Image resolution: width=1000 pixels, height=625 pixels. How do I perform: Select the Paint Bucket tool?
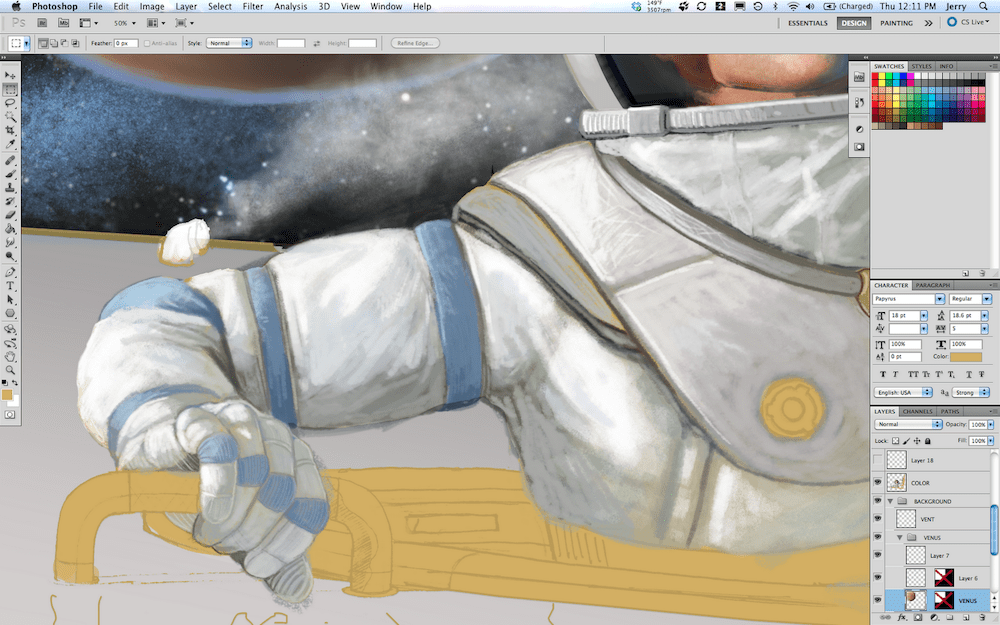pos(10,228)
